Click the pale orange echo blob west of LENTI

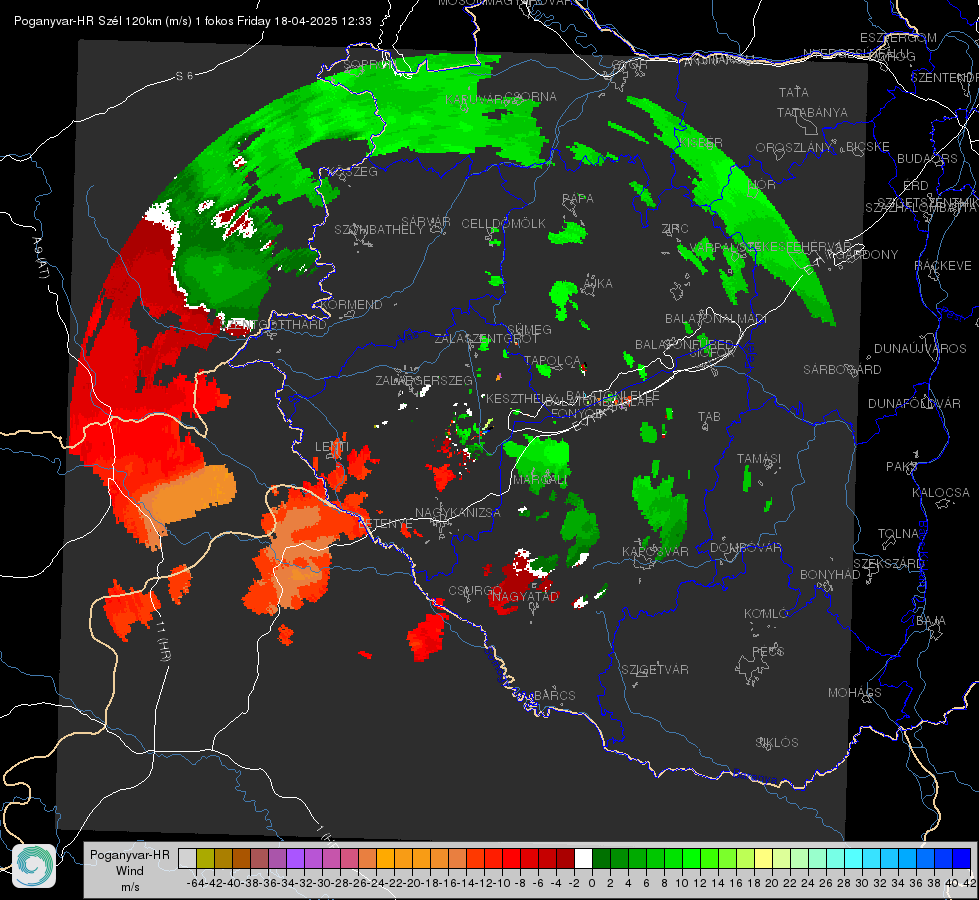click(190, 494)
